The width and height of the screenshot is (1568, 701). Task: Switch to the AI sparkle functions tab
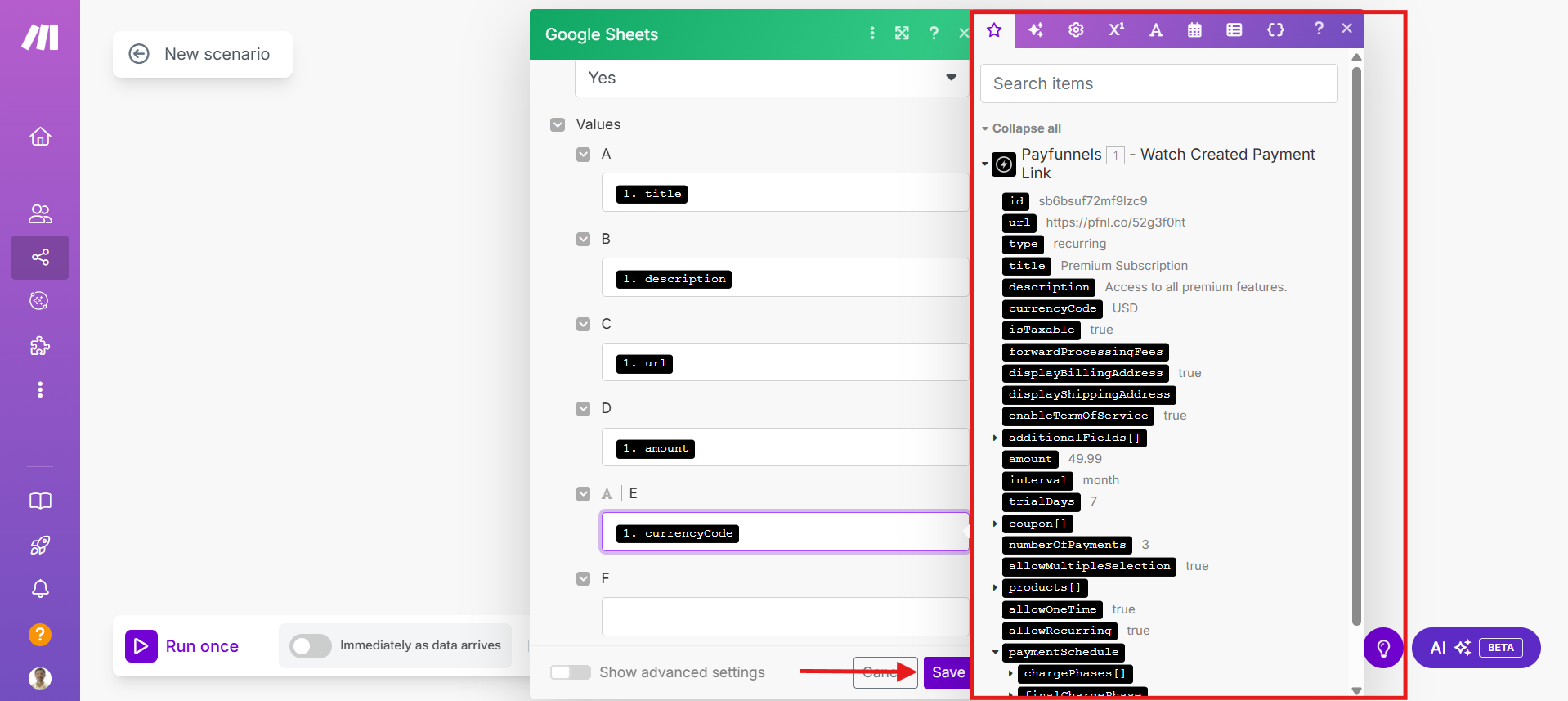coord(1035,30)
